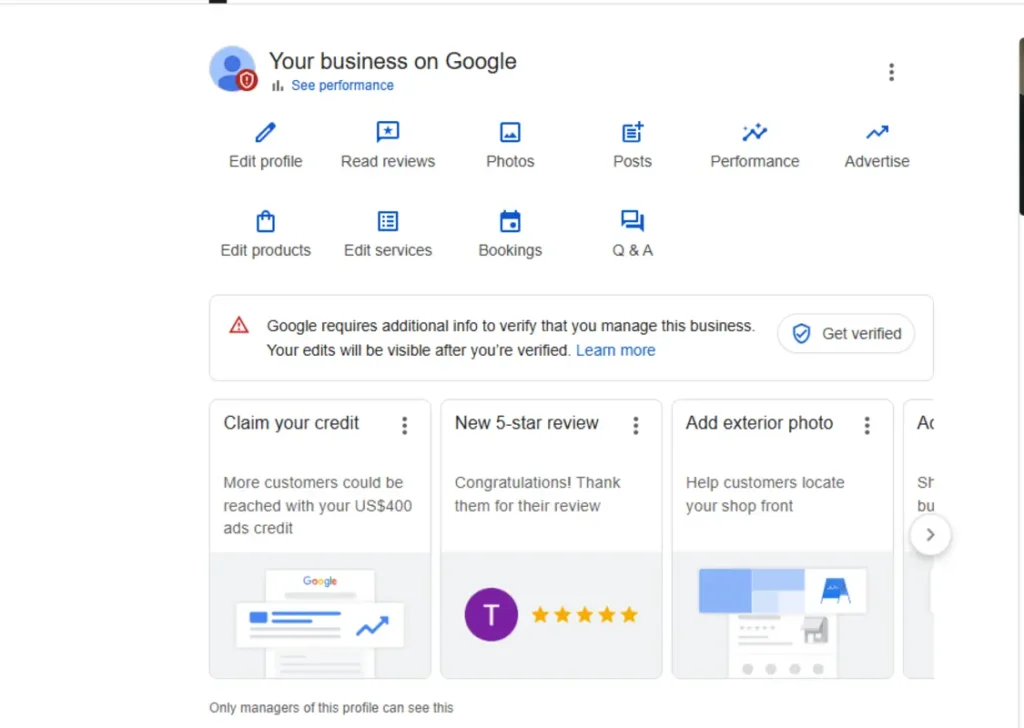1024x728 pixels.
Task: Click the business profile avatar
Action: point(232,69)
